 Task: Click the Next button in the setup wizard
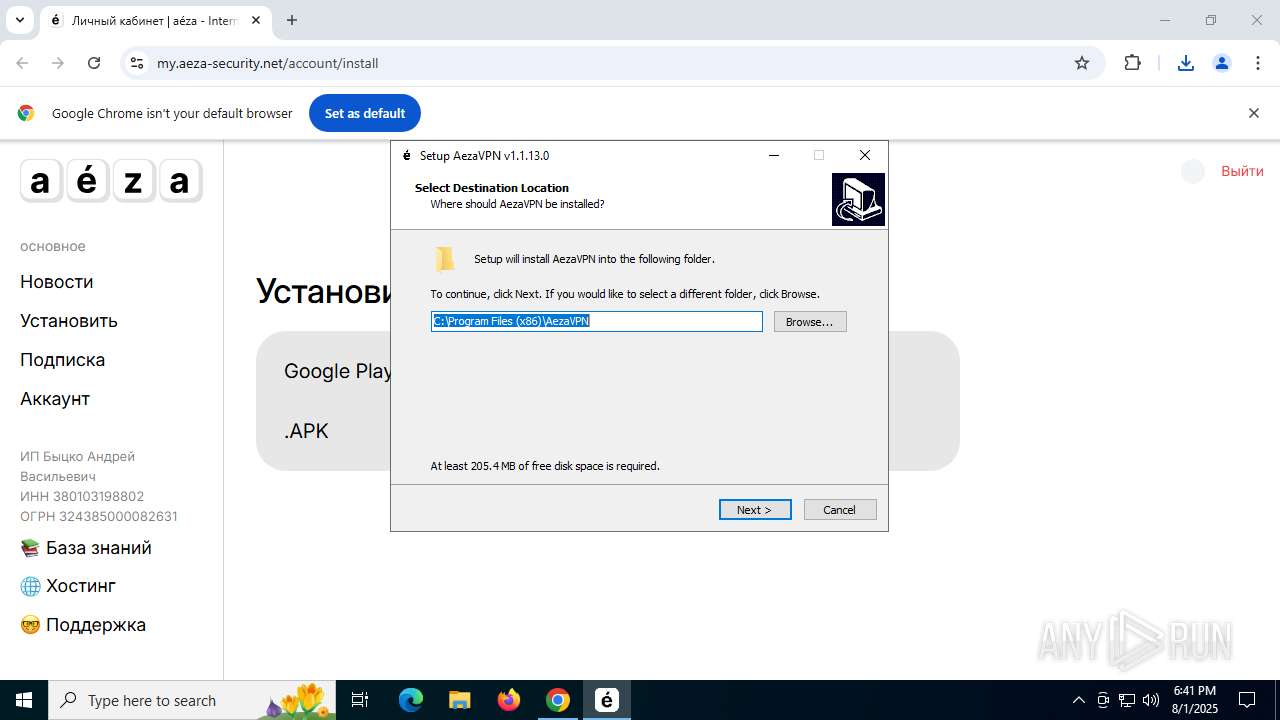755,510
